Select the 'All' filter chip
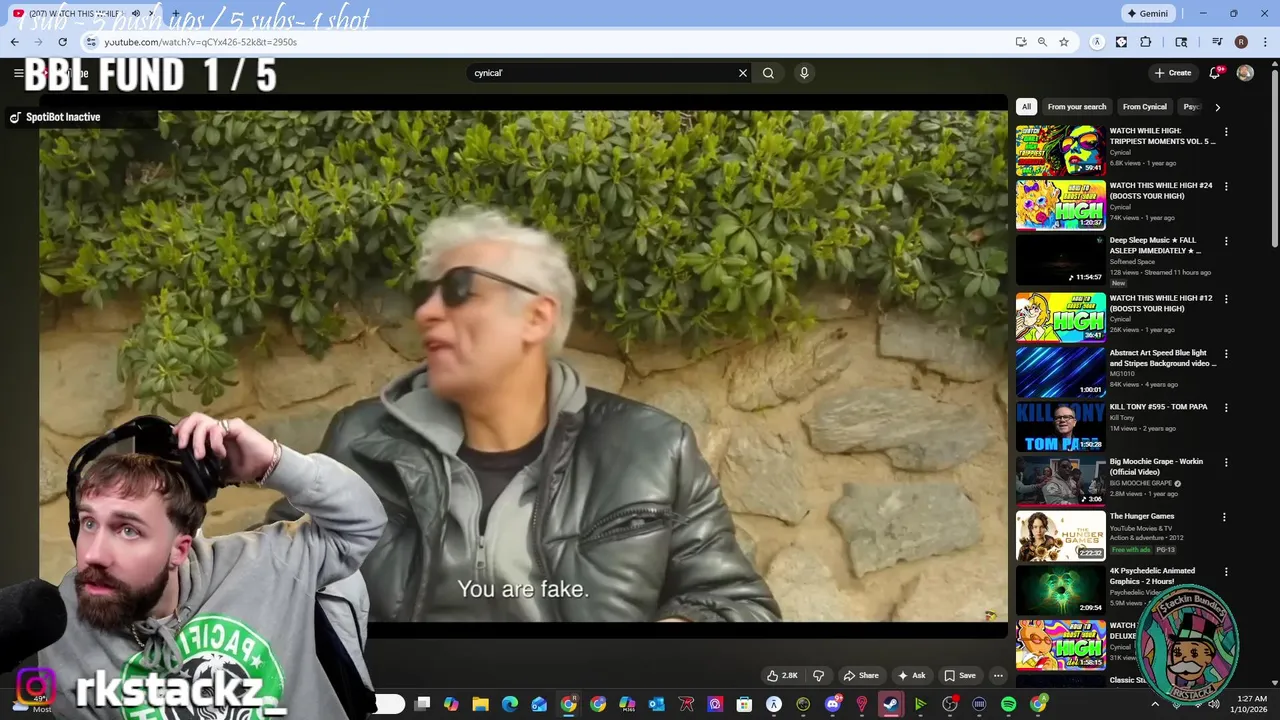The image size is (1280, 720). 1026,107
